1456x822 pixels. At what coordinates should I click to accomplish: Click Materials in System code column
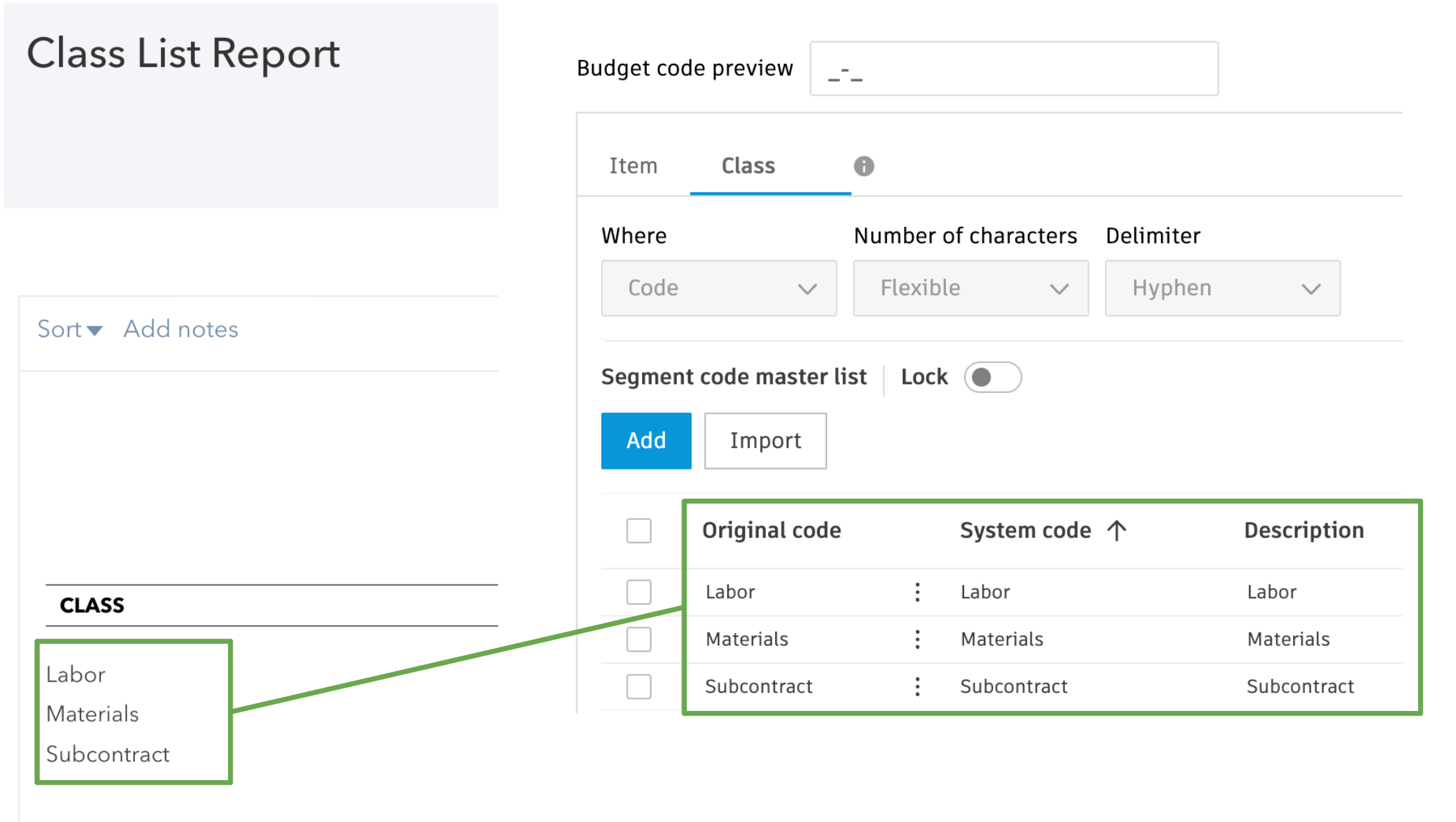(x=1002, y=639)
